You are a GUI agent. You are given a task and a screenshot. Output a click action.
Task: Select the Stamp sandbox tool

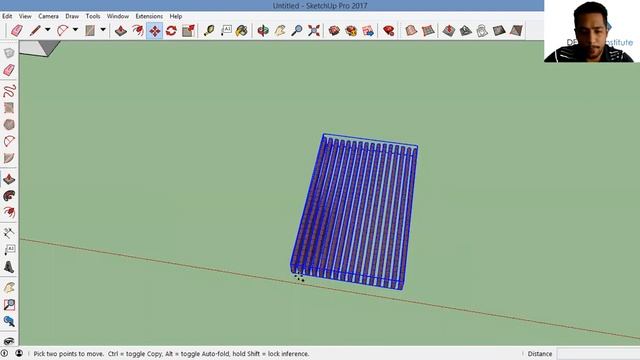point(466,31)
